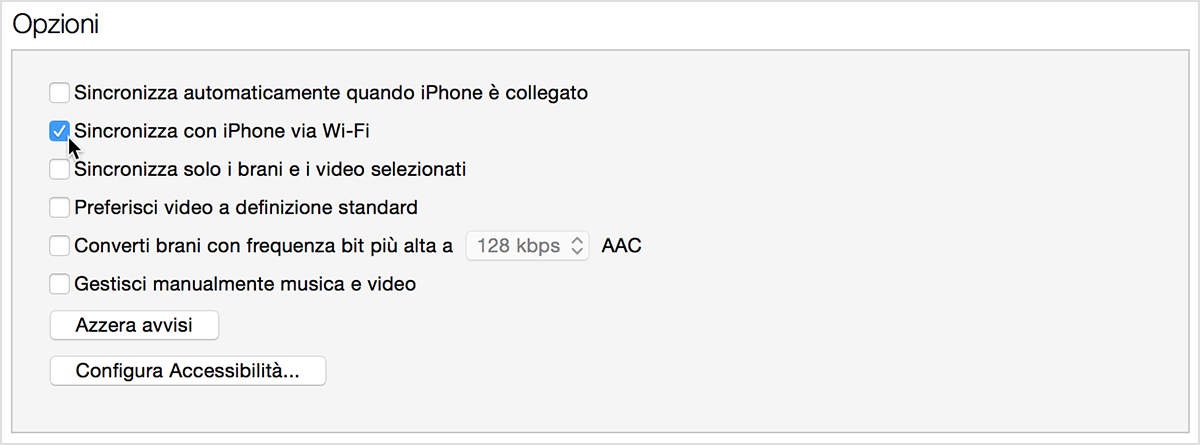Image resolution: width=1200 pixels, height=446 pixels.
Task: Click the 'Gestisci manualmente musica e video' label text
Action: point(245,284)
